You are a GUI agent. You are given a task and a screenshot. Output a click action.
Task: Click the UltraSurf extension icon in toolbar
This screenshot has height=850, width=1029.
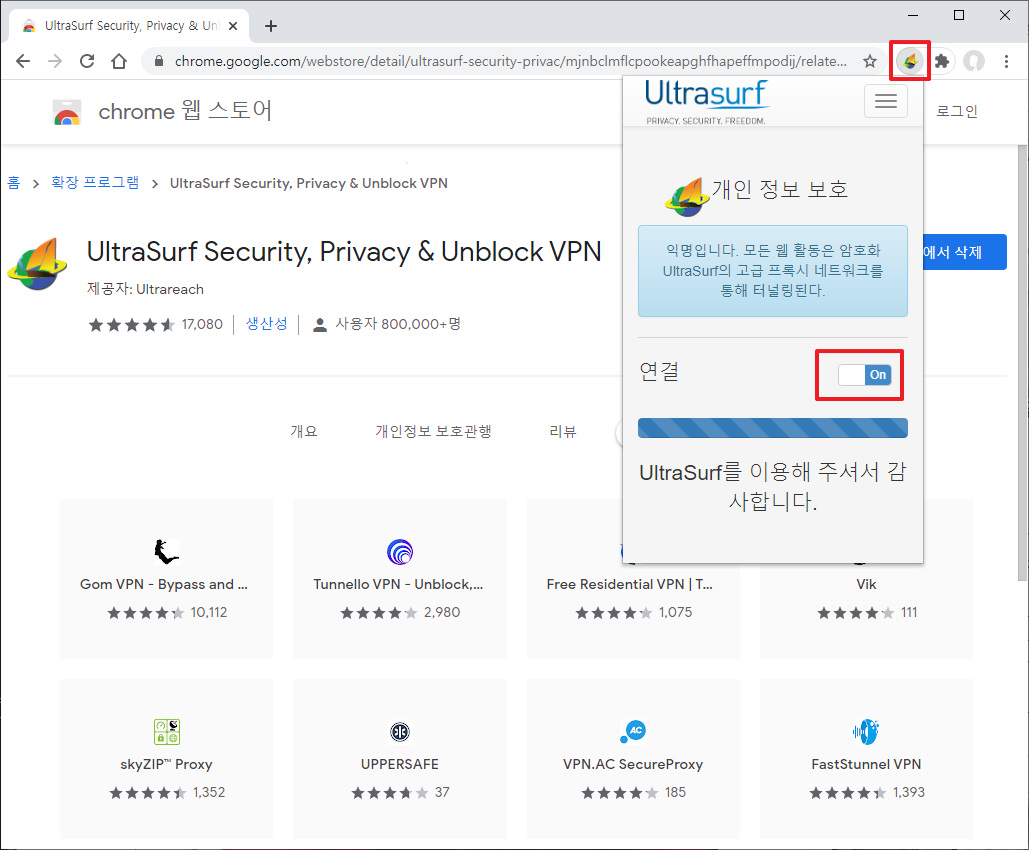click(x=910, y=62)
